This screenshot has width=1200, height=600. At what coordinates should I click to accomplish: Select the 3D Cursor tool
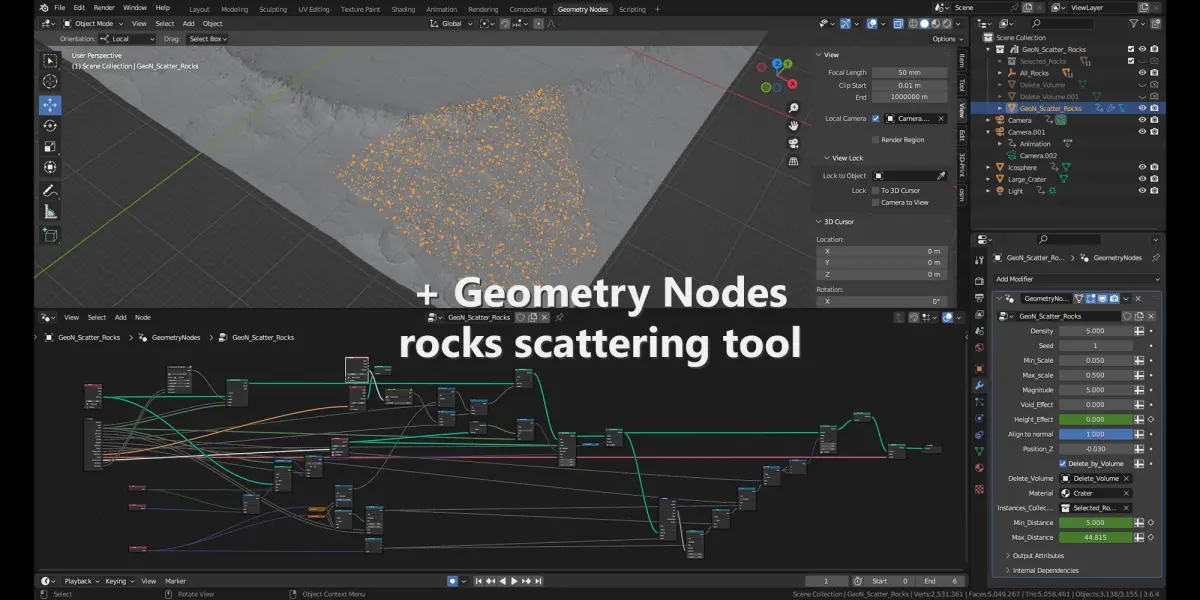50,82
